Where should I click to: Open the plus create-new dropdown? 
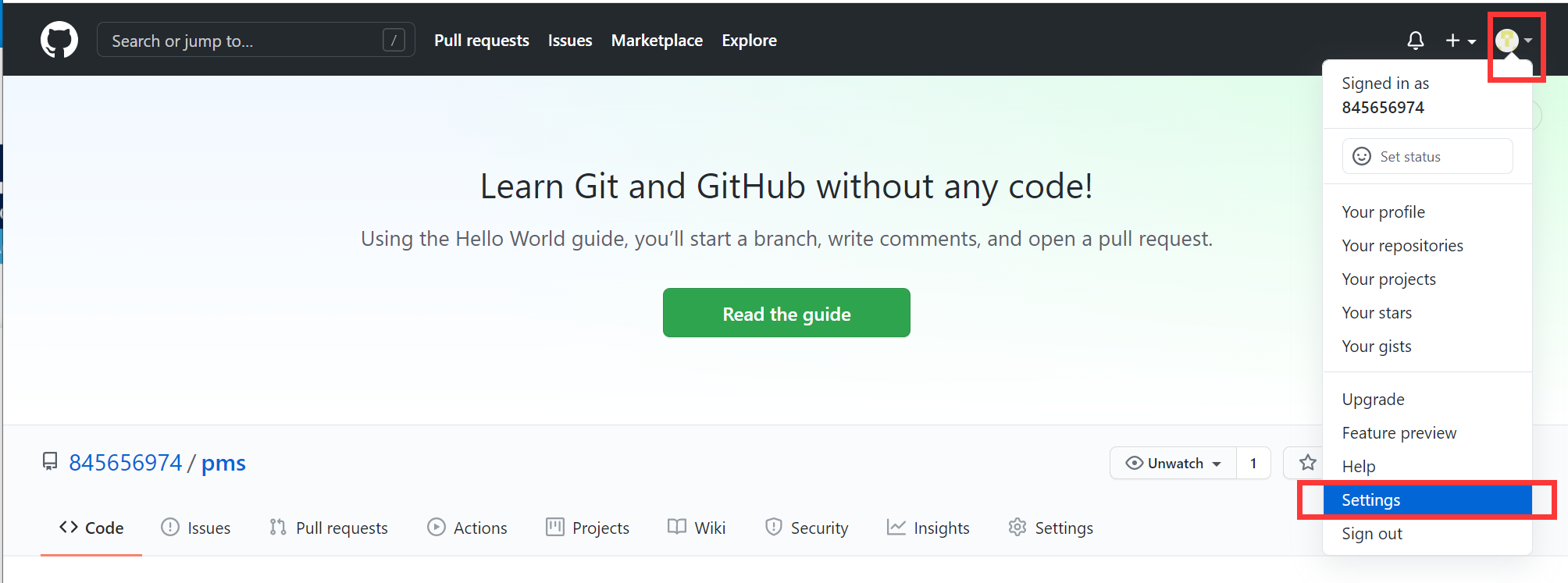coord(1460,40)
